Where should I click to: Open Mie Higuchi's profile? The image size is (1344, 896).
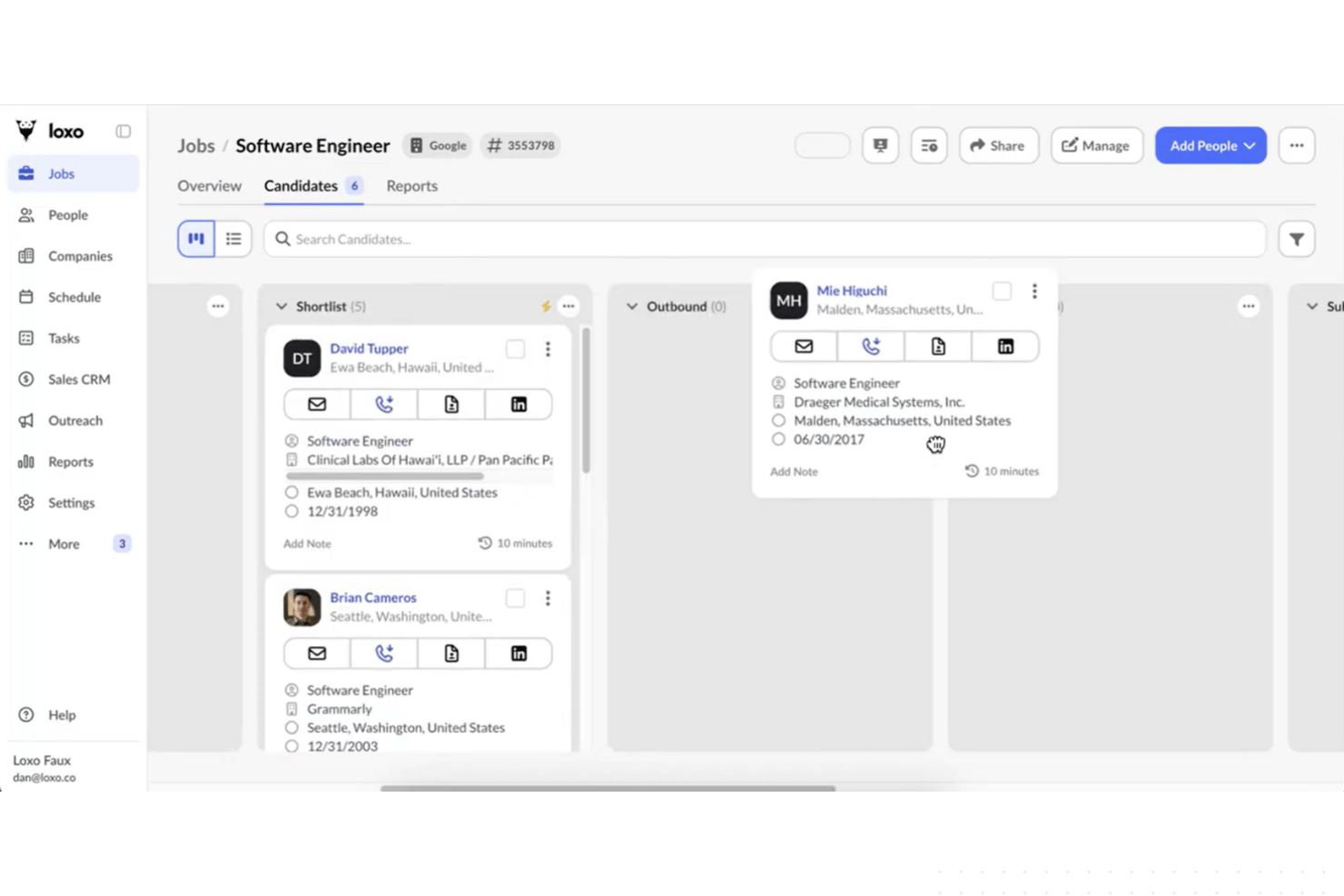point(852,290)
